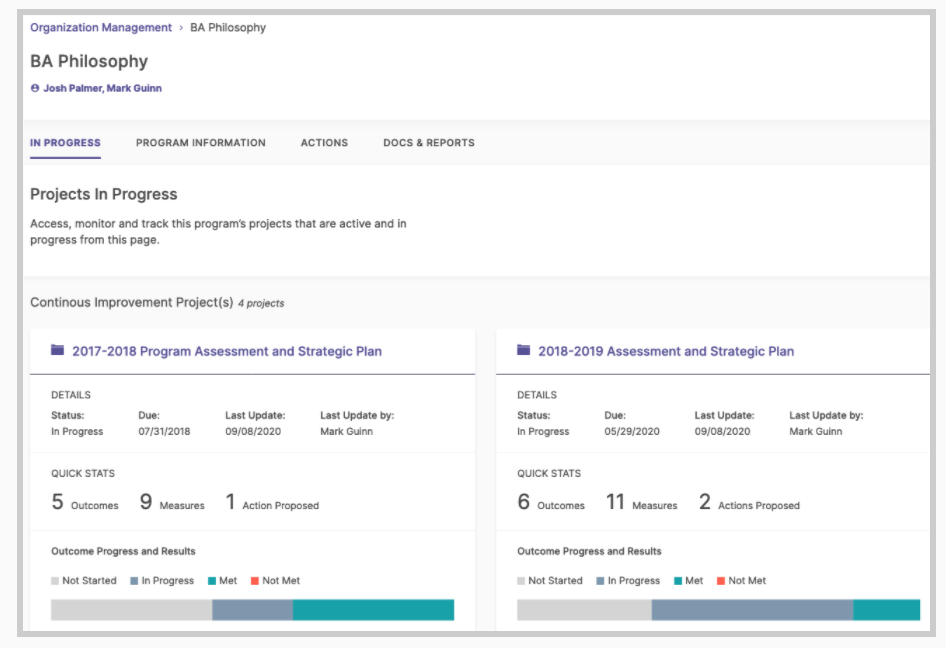Image resolution: width=946 pixels, height=648 pixels.
Task: Click the Not Started legend square in 2018-2019 card
Action: (x=521, y=580)
